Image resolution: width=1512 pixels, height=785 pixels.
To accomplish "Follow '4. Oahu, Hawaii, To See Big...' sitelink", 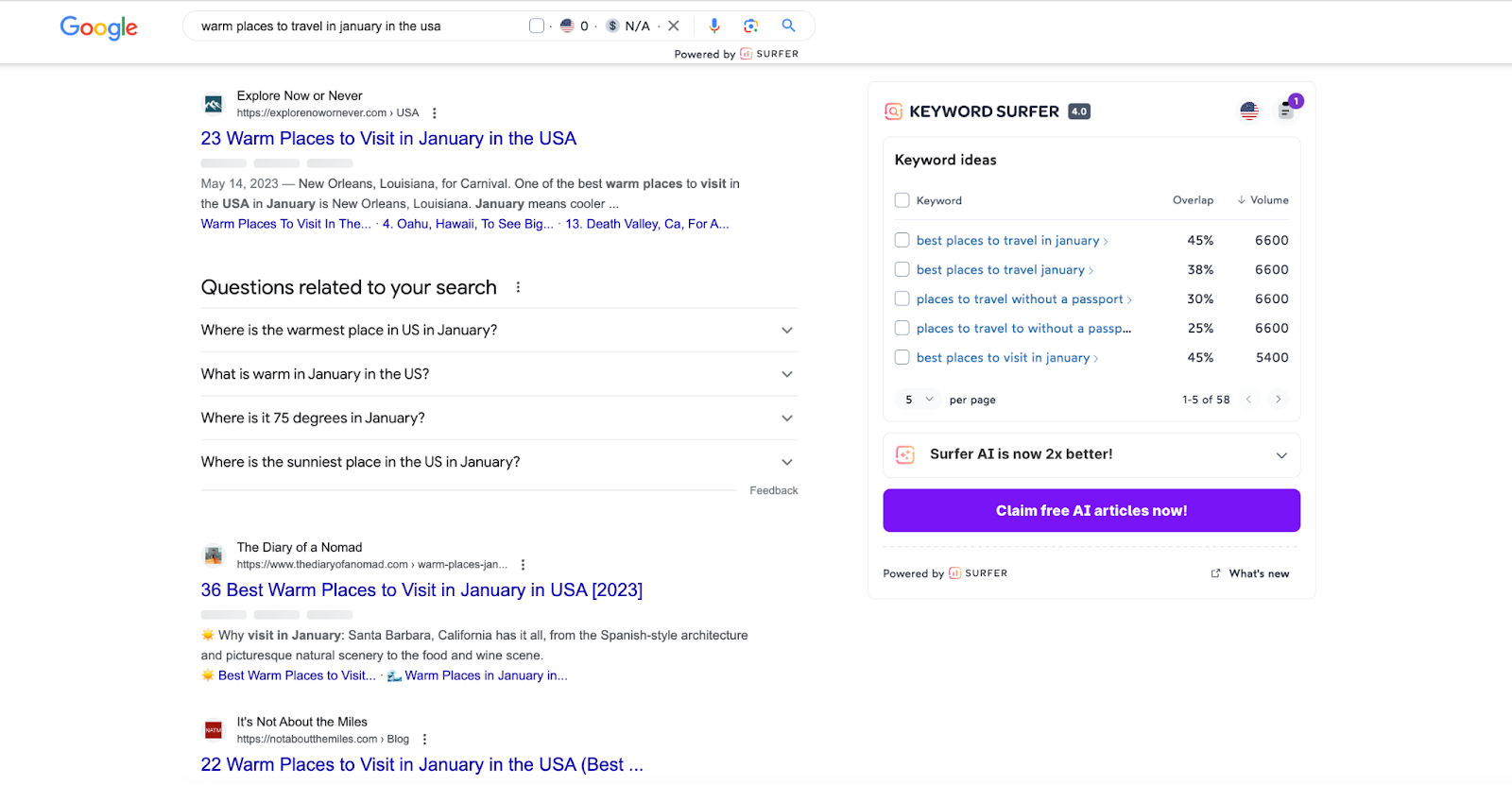I will click(469, 224).
